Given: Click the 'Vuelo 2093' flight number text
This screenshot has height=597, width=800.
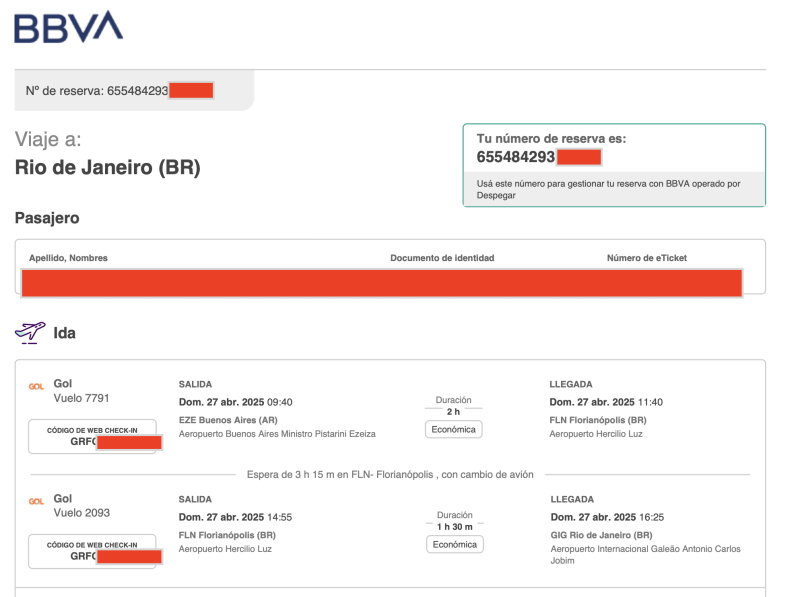Looking at the screenshot, I should [81, 513].
